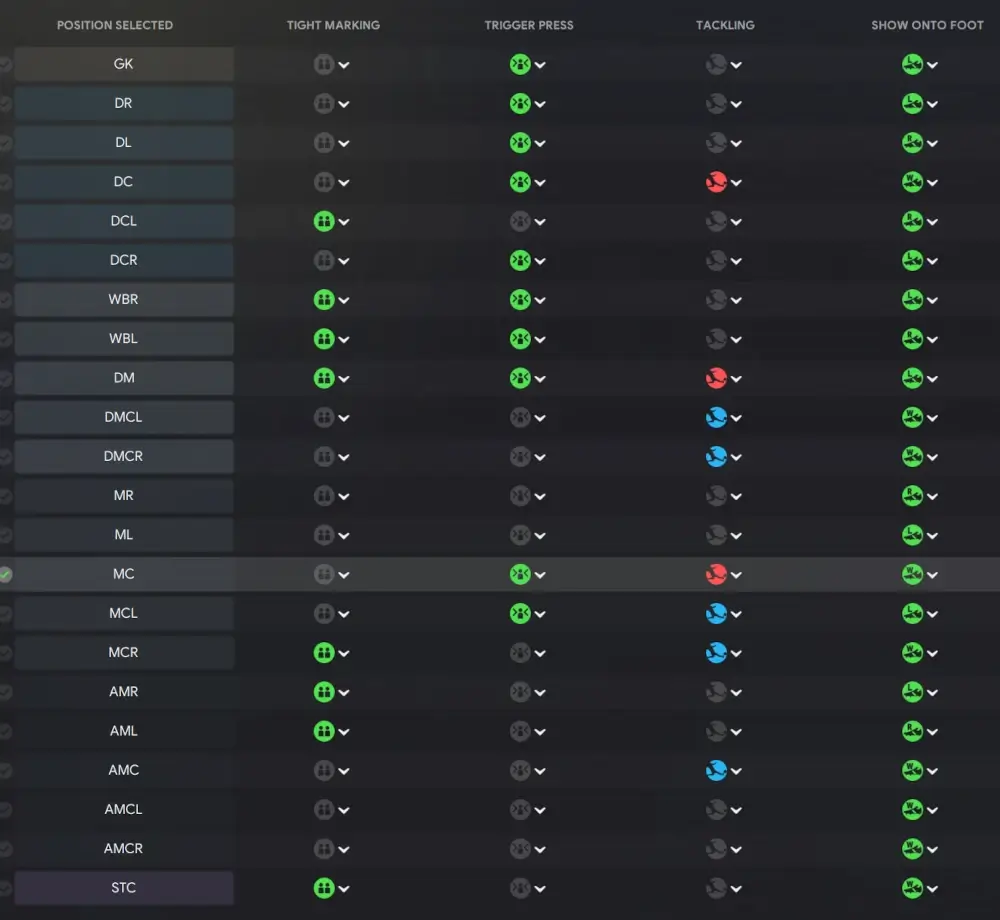Click the Show Onto Foot column header
Screen dimensions: 1000x920
pos(927,26)
